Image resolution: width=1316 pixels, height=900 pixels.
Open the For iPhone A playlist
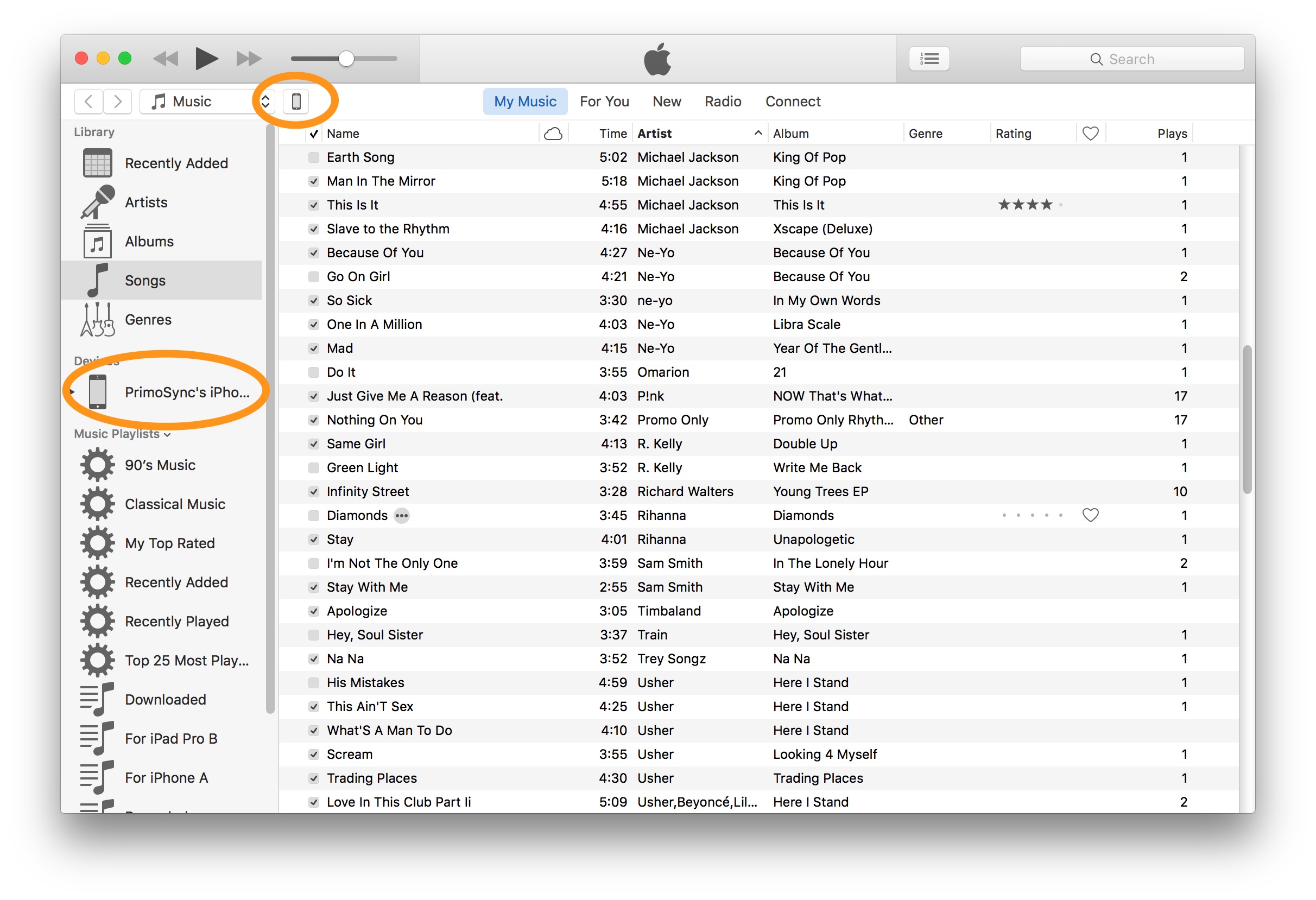[161, 777]
